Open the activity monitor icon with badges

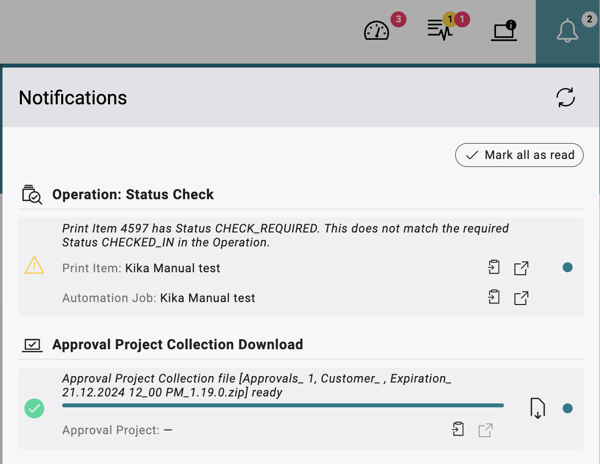(440, 30)
